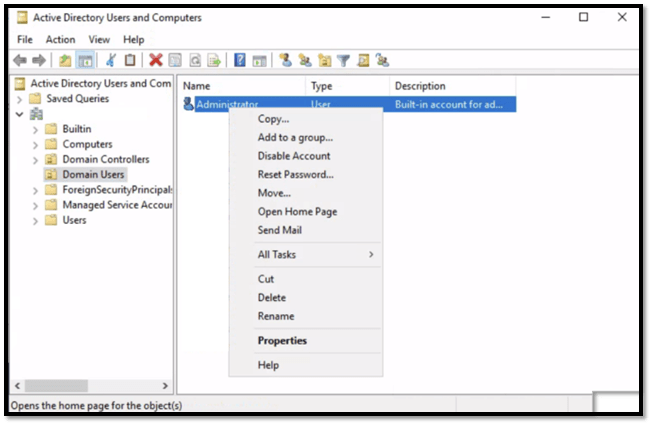Click the Find objects toolbar icon
The height and width of the screenshot is (424, 650).
click(x=364, y=61)
